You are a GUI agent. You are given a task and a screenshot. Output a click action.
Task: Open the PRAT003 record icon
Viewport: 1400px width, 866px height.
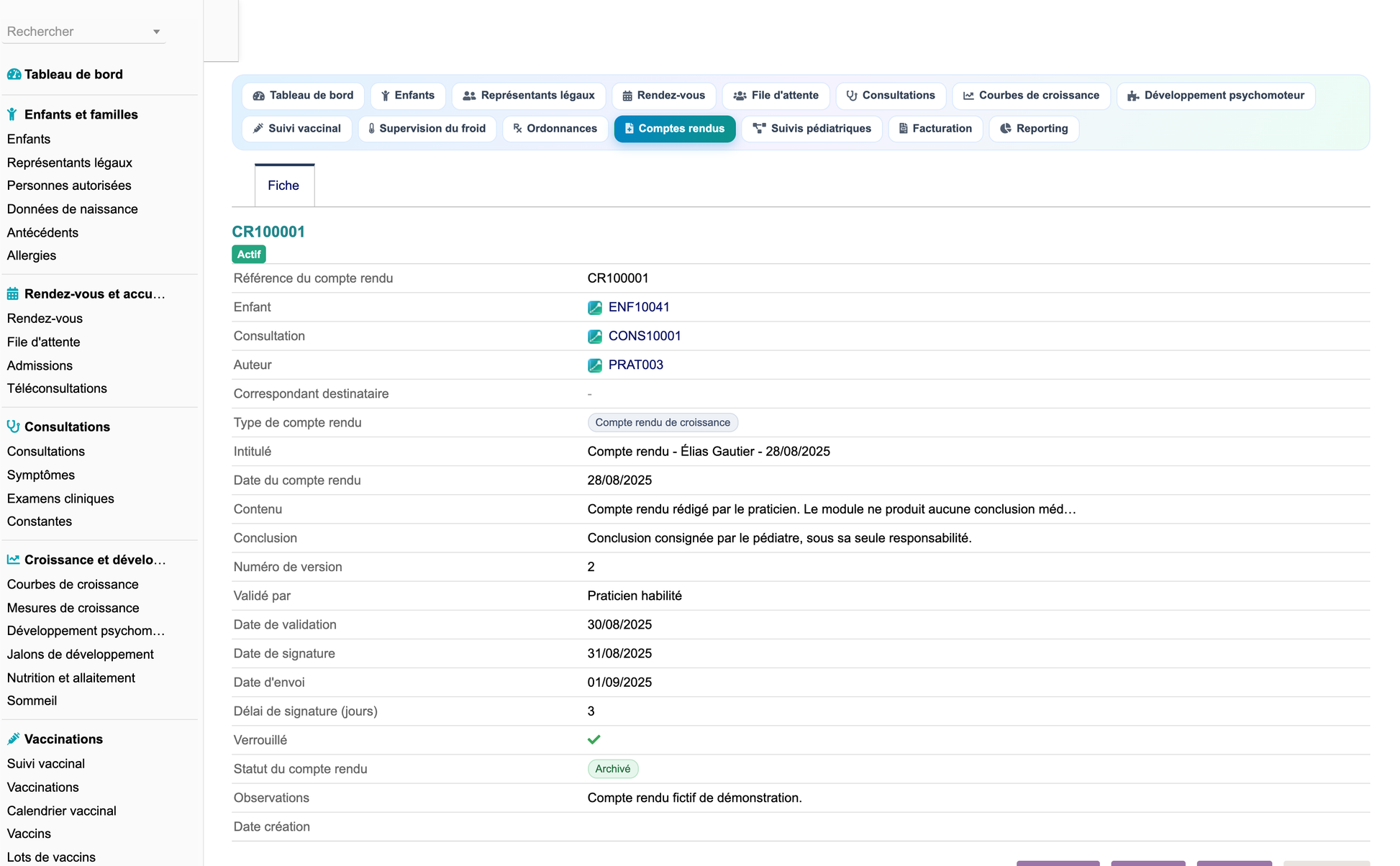(x=595, y=365)
